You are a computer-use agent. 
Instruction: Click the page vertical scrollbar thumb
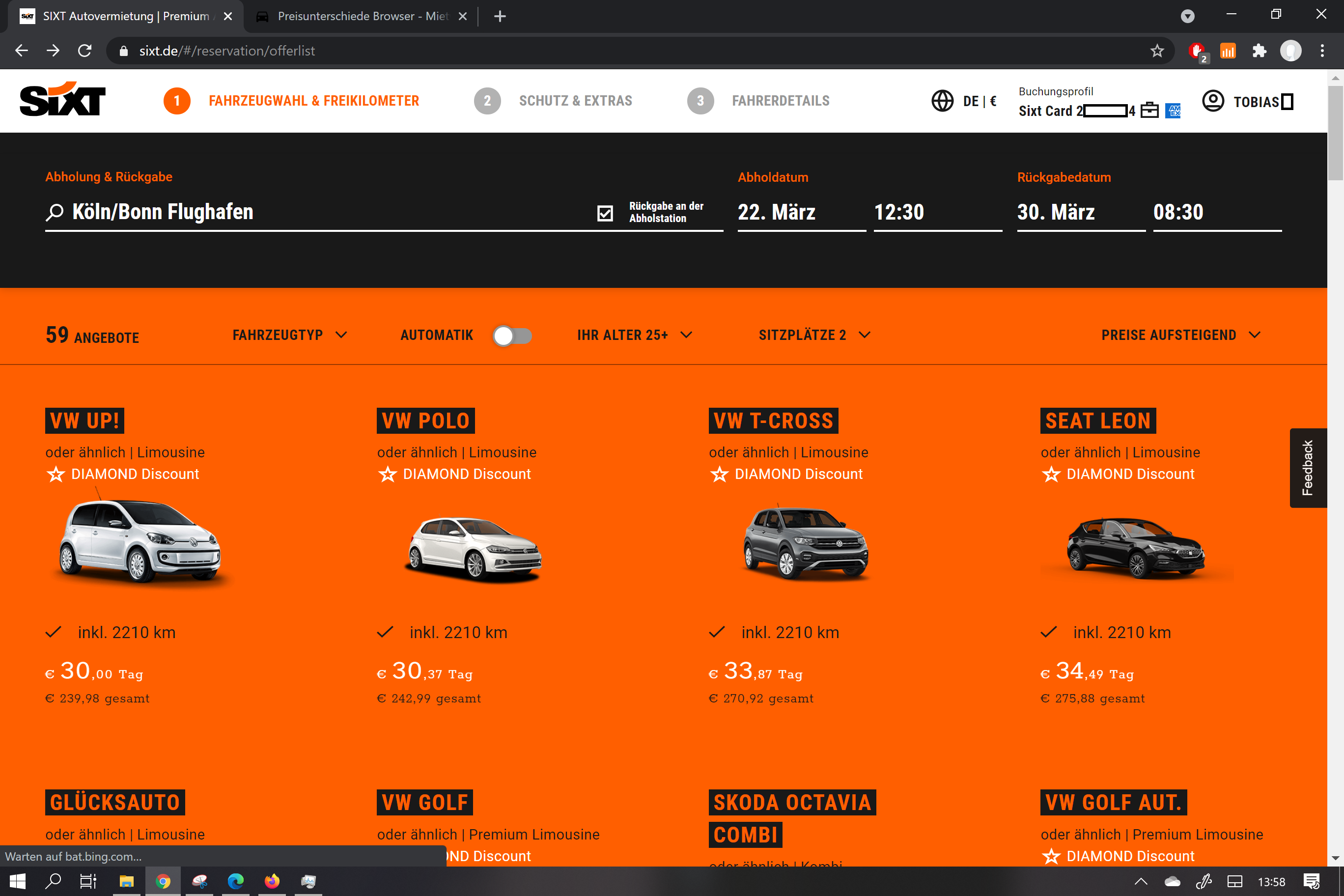[1335, 133]
